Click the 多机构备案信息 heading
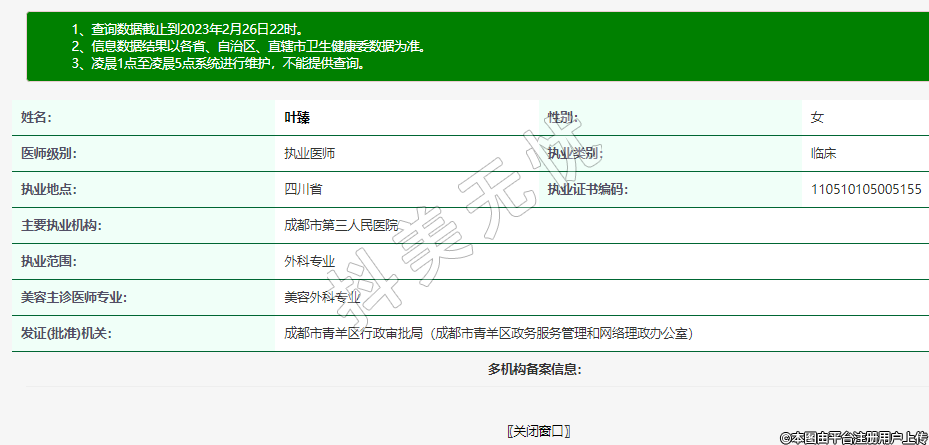This screenshot has width=929, height=445. point(535,370)
